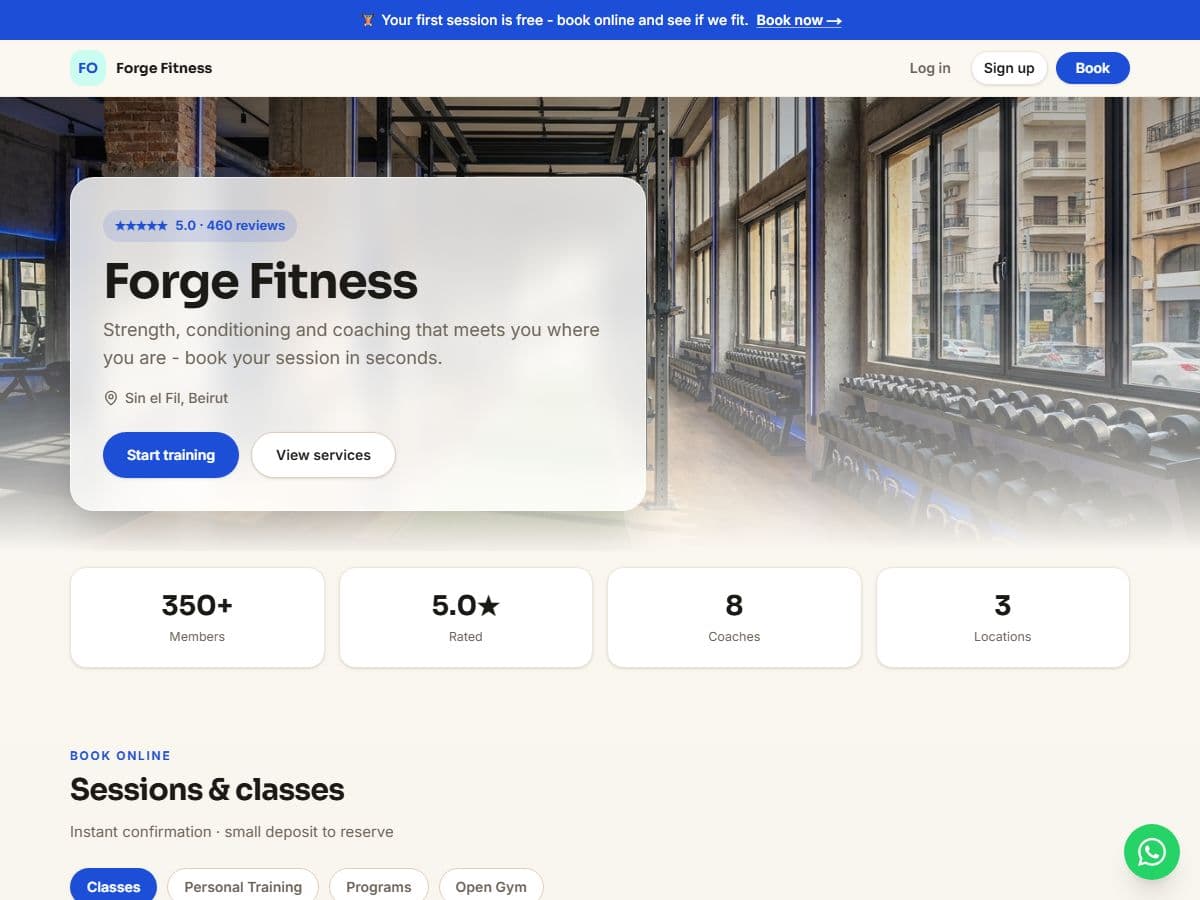This screenshot has height=900, width=1200.
Task: Click the Sin el Fil, Beirut location text
Action: click(x=176, y=398)
